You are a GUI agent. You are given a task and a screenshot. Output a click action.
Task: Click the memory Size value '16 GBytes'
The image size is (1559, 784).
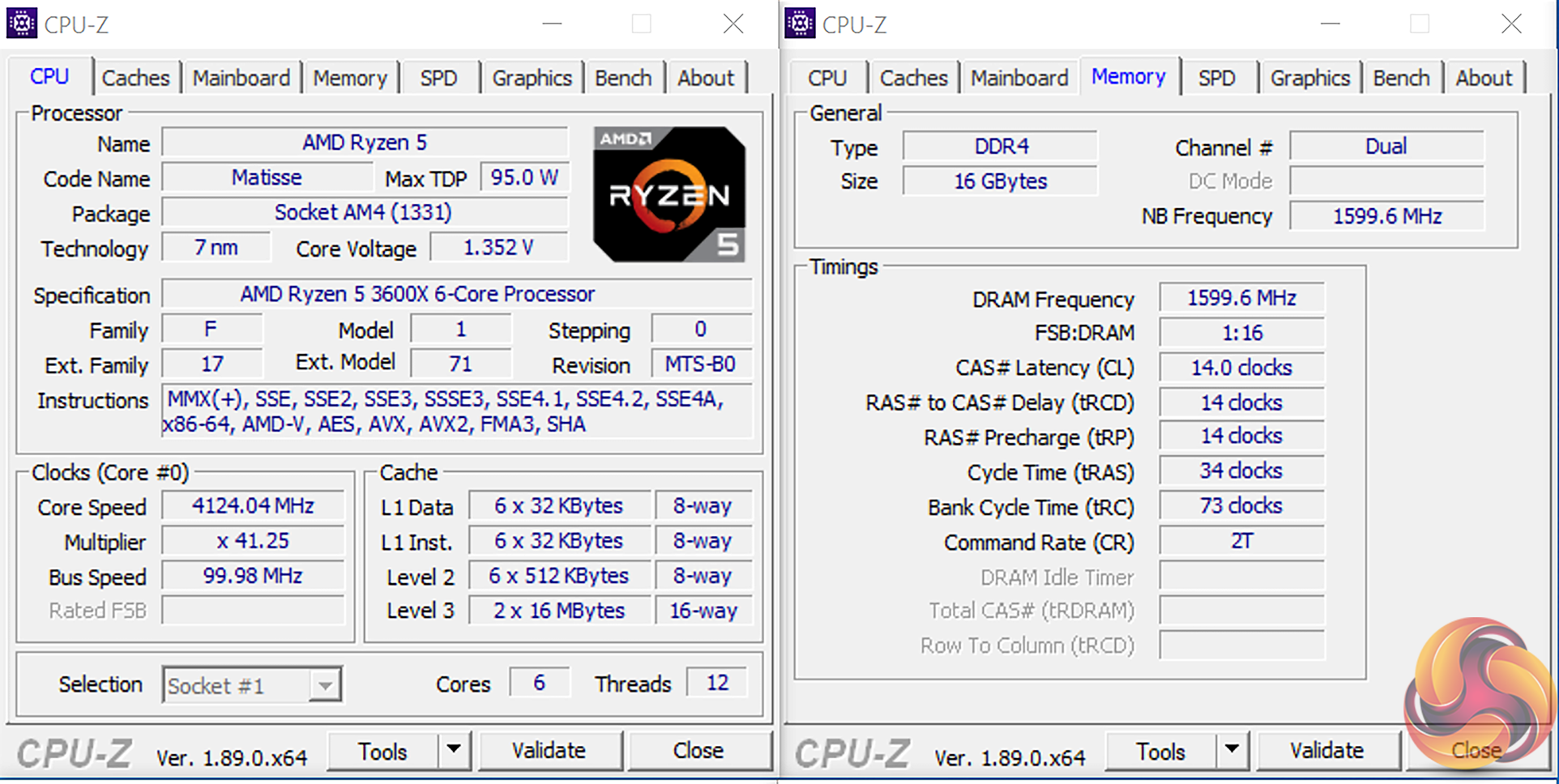point(1001,181)
